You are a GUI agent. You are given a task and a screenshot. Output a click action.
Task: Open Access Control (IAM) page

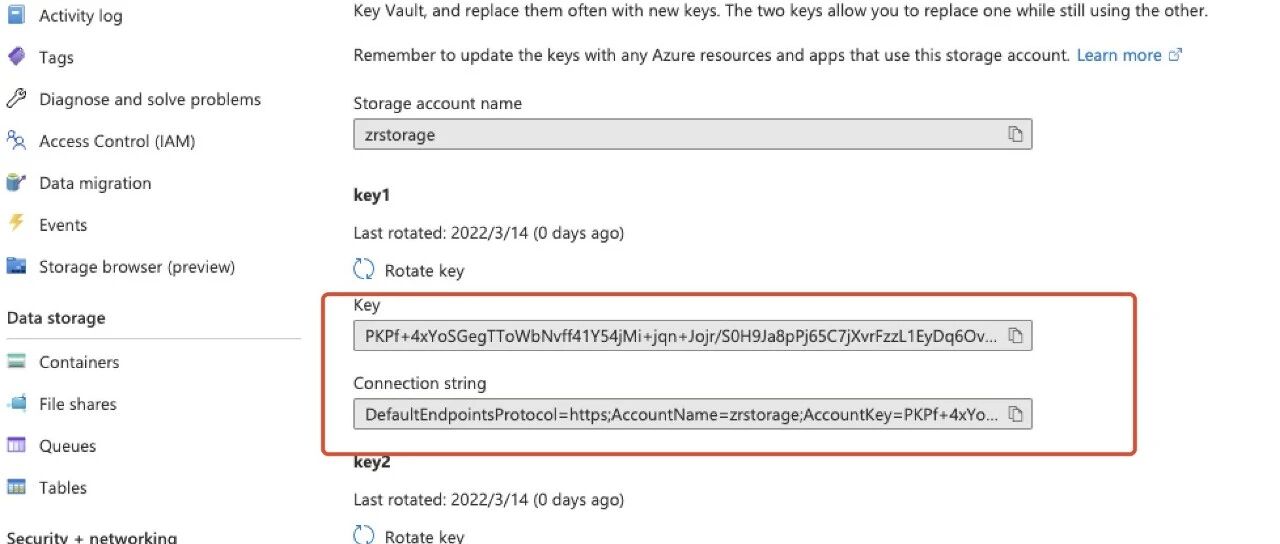(x=117, y=141)
